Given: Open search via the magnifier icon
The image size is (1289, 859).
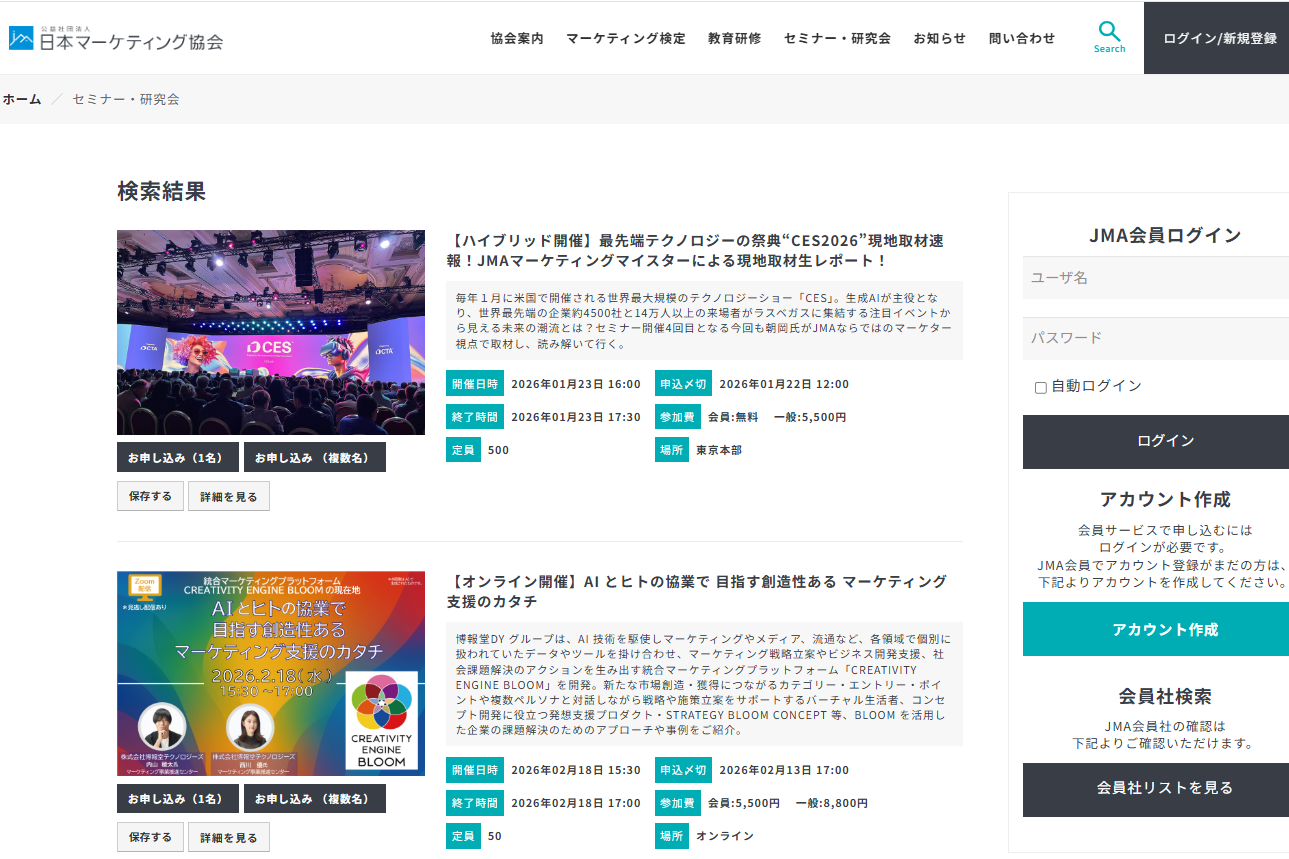Looking at the screenshot, I should 1108,33.
